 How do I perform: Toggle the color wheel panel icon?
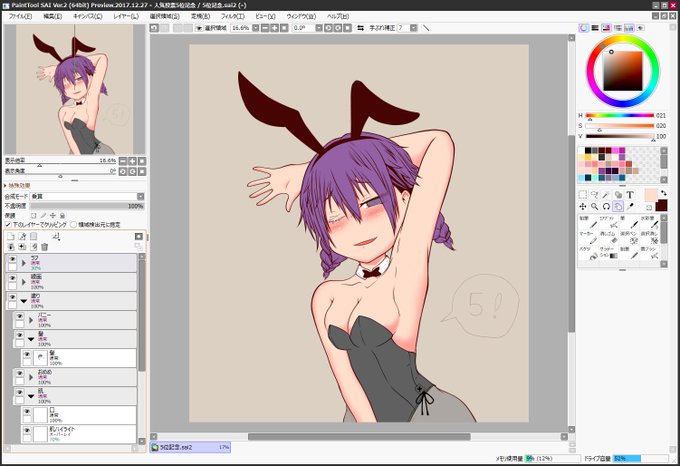click(x=584, y=28)
